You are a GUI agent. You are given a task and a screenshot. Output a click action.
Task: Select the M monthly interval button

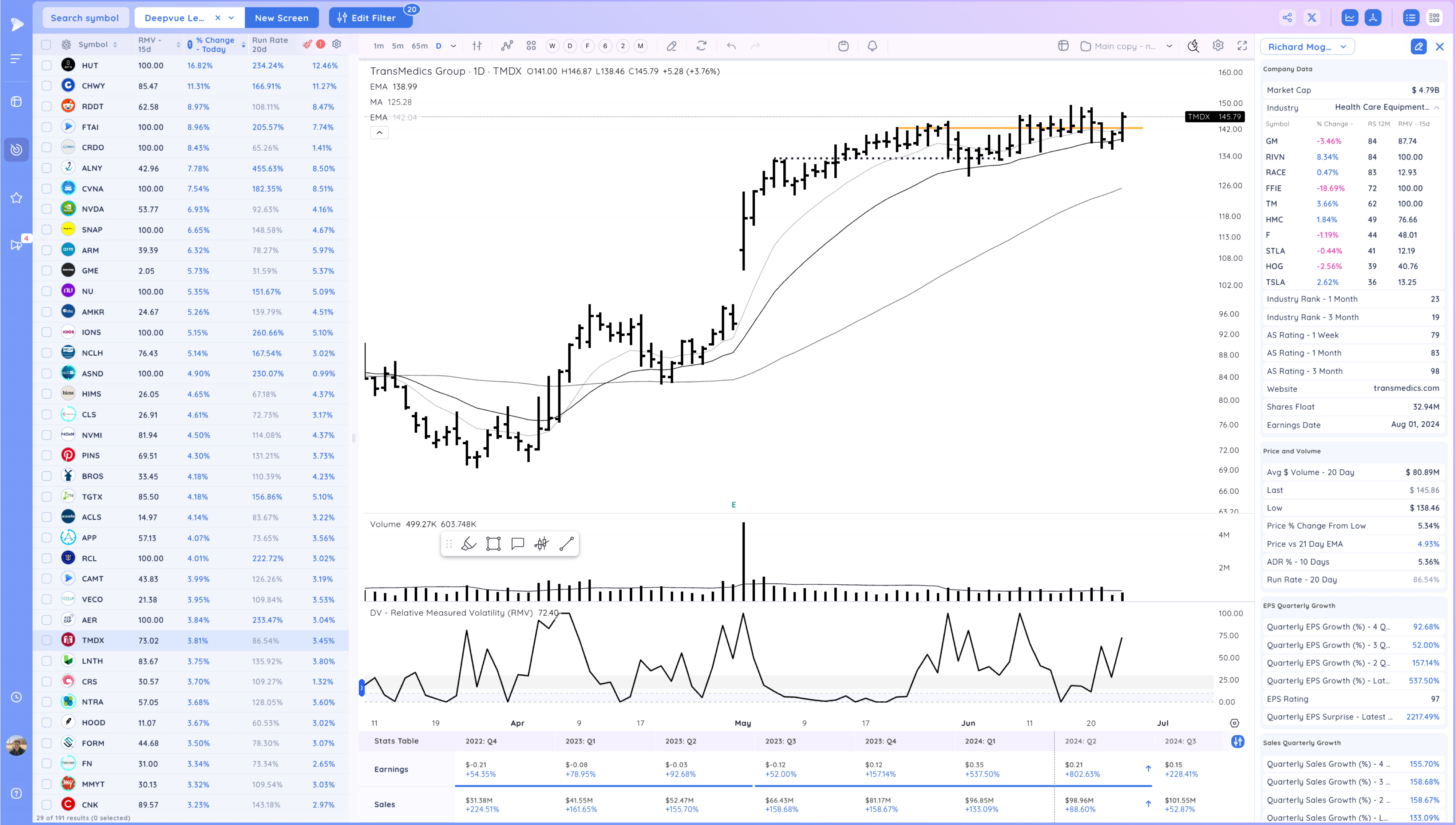pyautogui.click(x=641, y=46)
